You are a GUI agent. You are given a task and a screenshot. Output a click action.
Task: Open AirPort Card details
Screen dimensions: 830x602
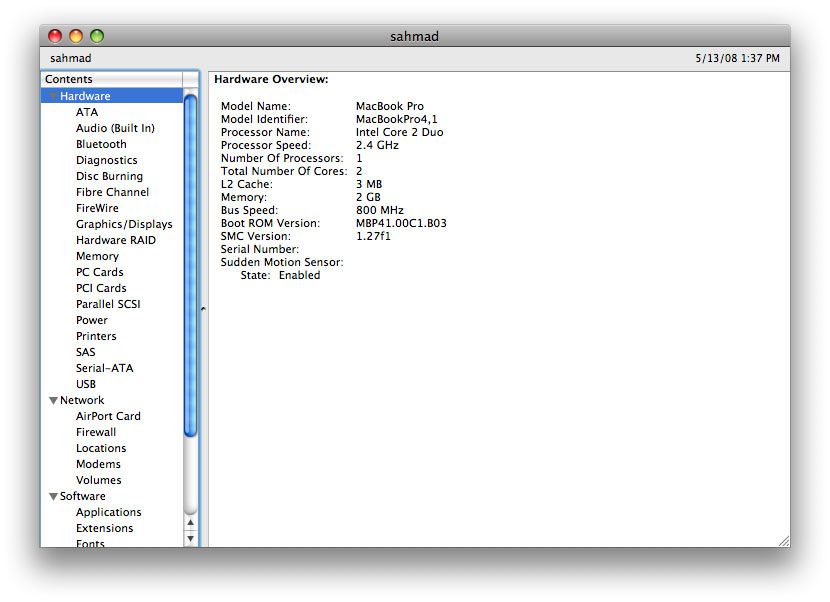click(108, 416)
